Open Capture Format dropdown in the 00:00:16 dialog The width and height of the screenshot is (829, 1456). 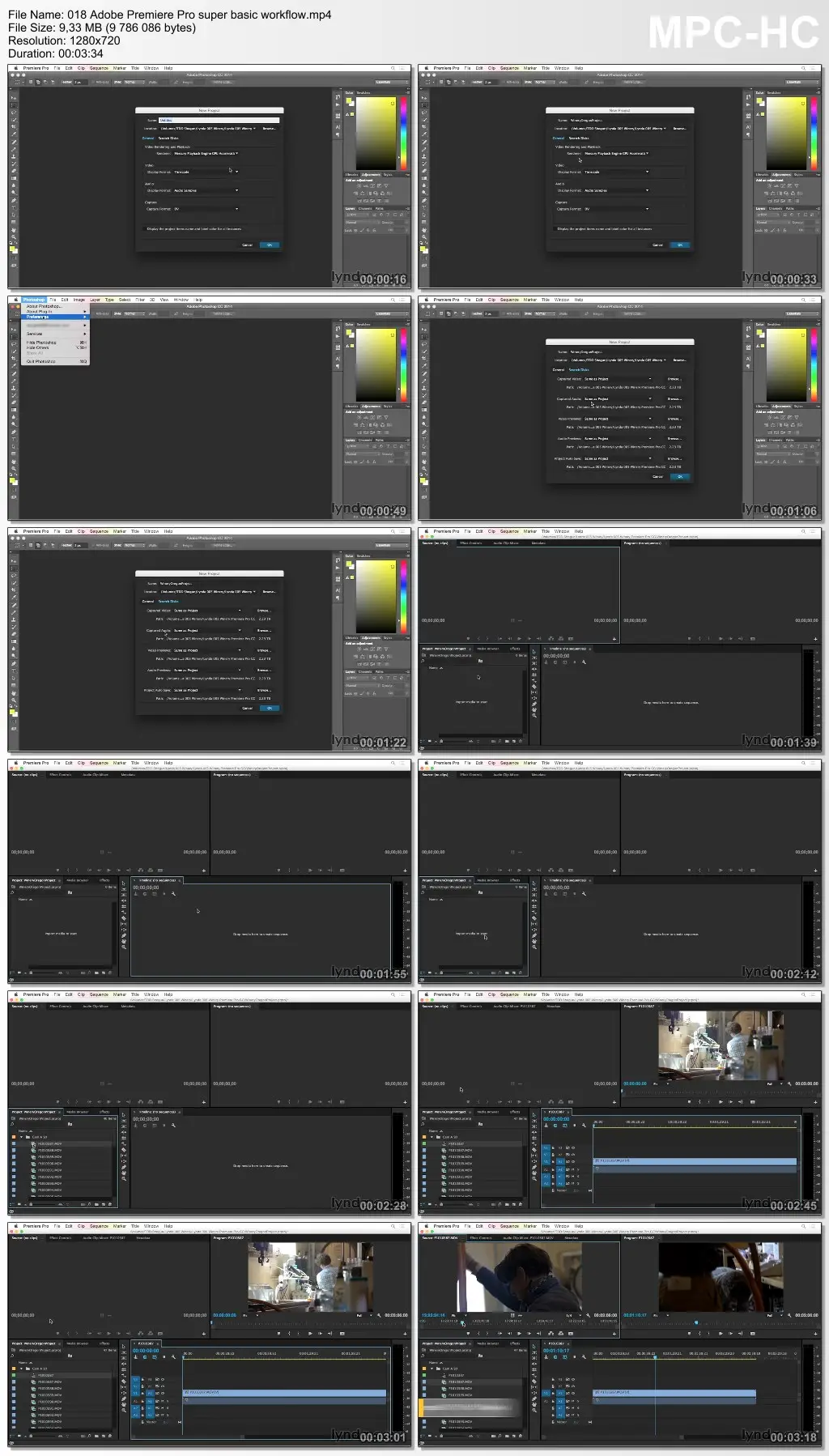coord(206,209)
